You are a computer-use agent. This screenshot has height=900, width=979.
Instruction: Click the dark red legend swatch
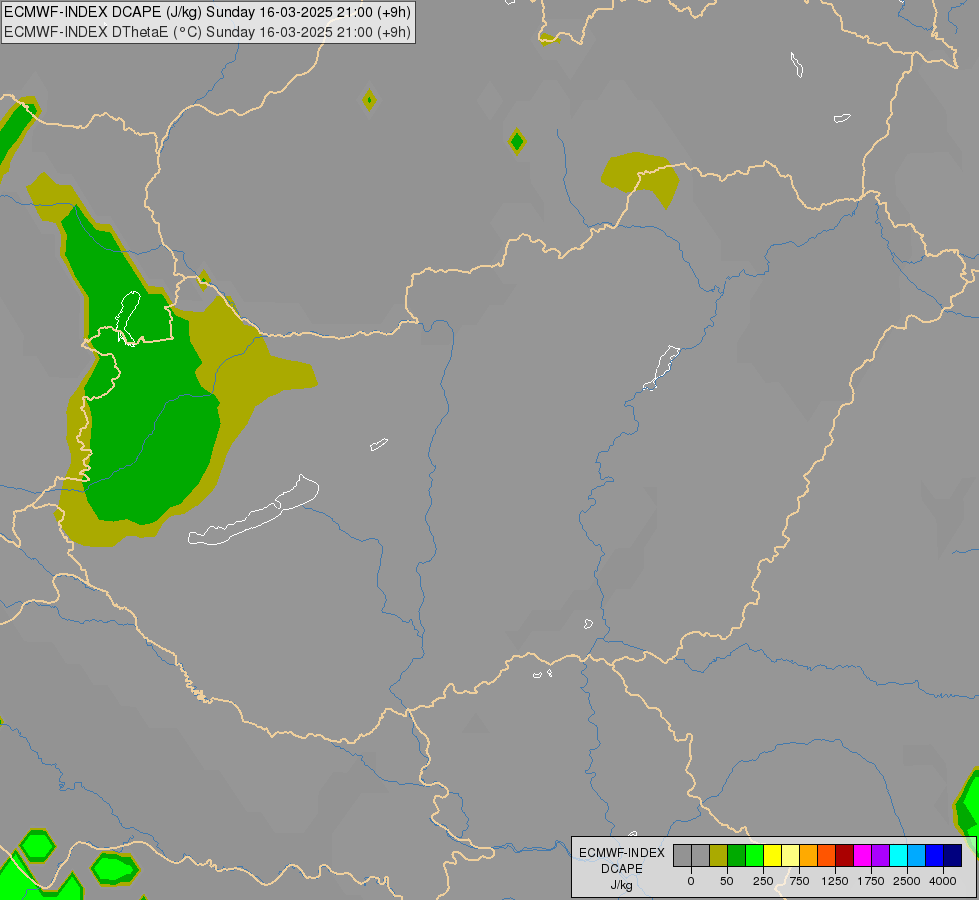point(845,856)
